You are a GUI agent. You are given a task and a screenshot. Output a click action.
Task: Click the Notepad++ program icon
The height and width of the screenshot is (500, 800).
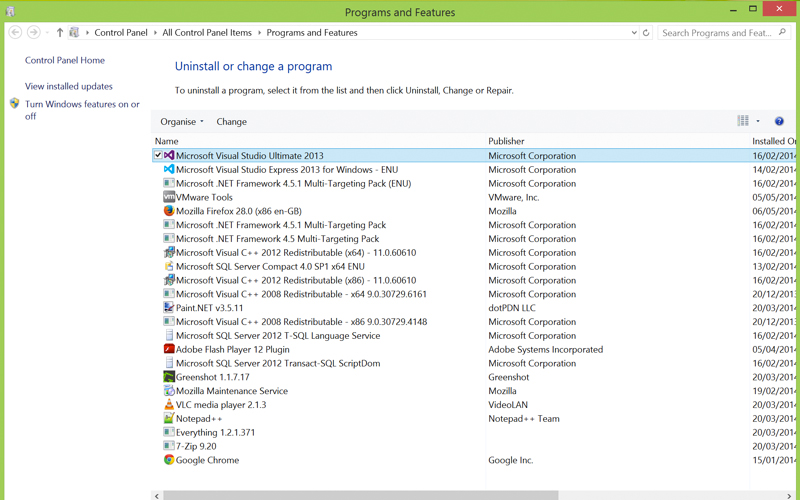pos(169,419)
